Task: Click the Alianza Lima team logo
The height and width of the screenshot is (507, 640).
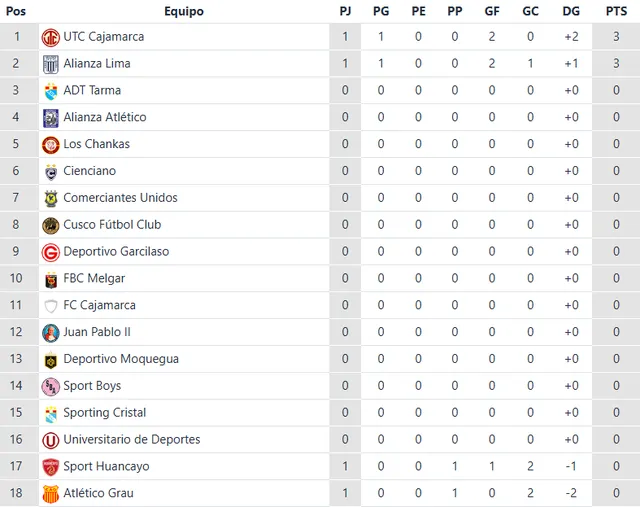Action: [x=51, y=64]
